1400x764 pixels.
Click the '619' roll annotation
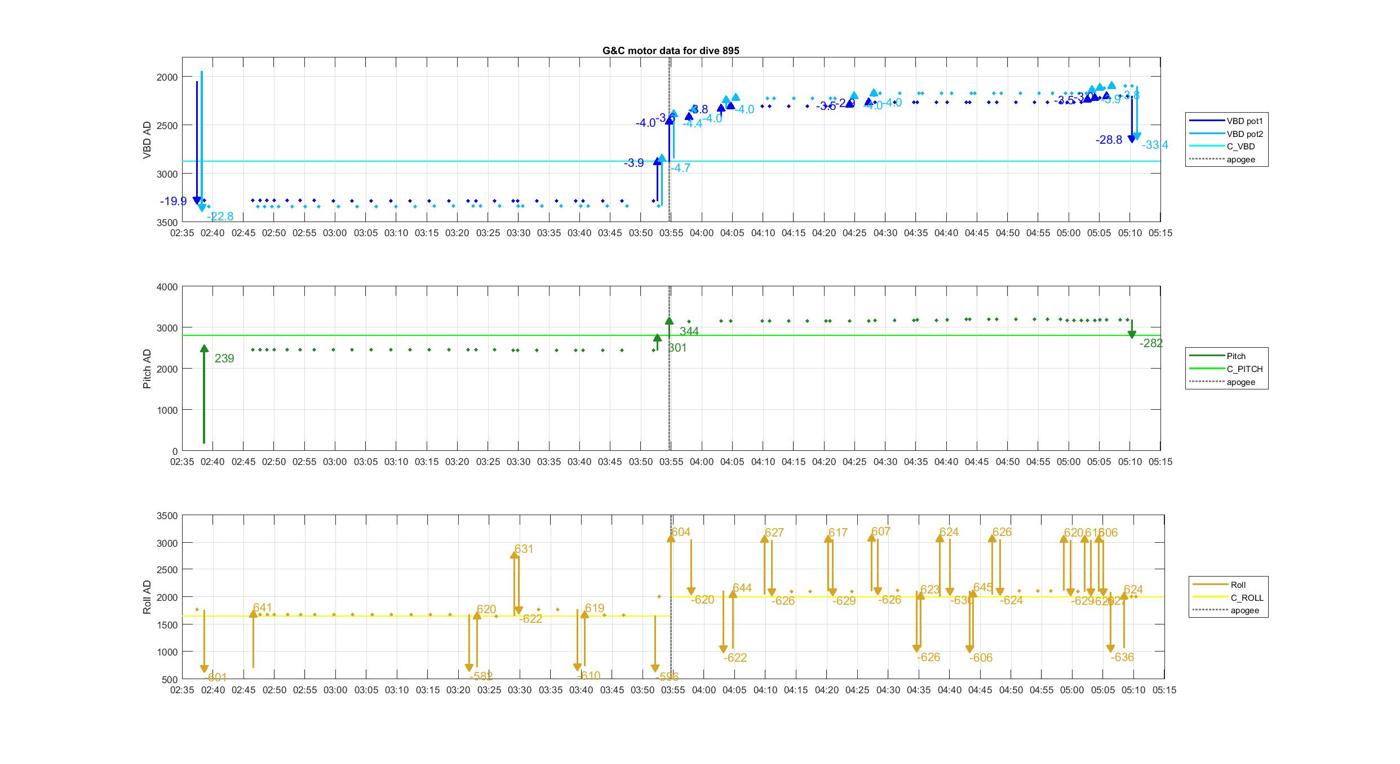594,608
